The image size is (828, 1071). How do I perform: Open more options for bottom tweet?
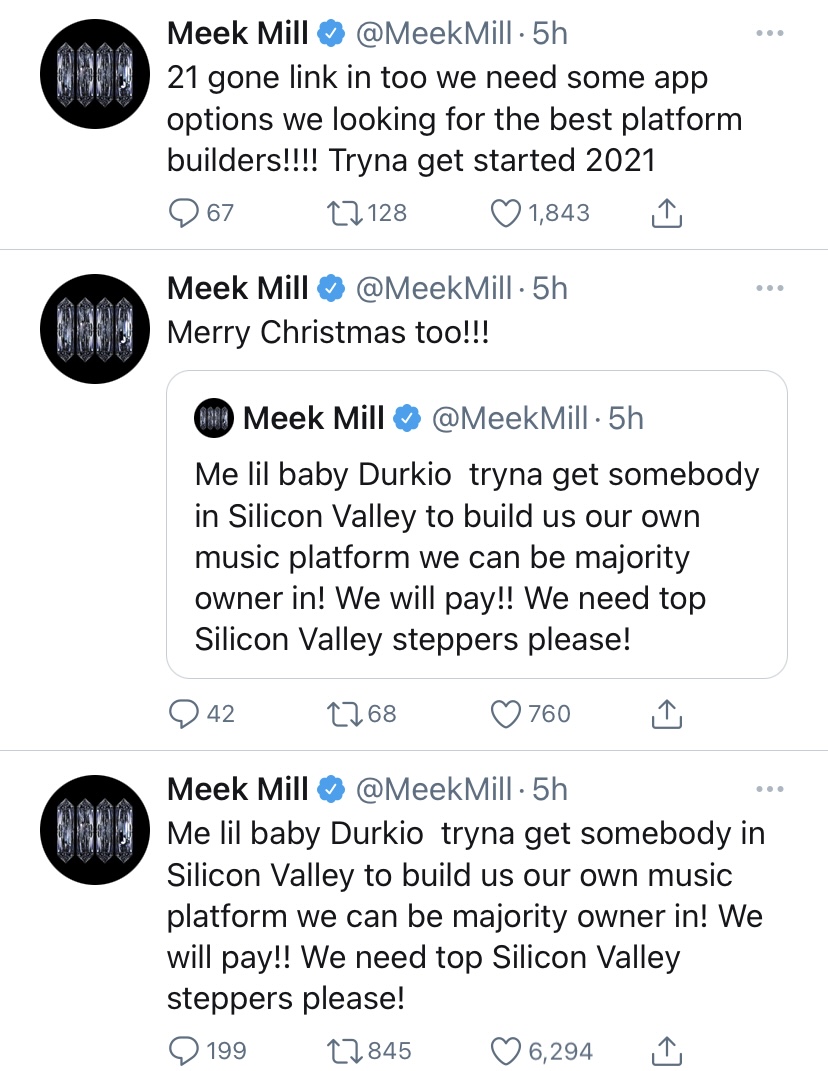pos(770,789)
